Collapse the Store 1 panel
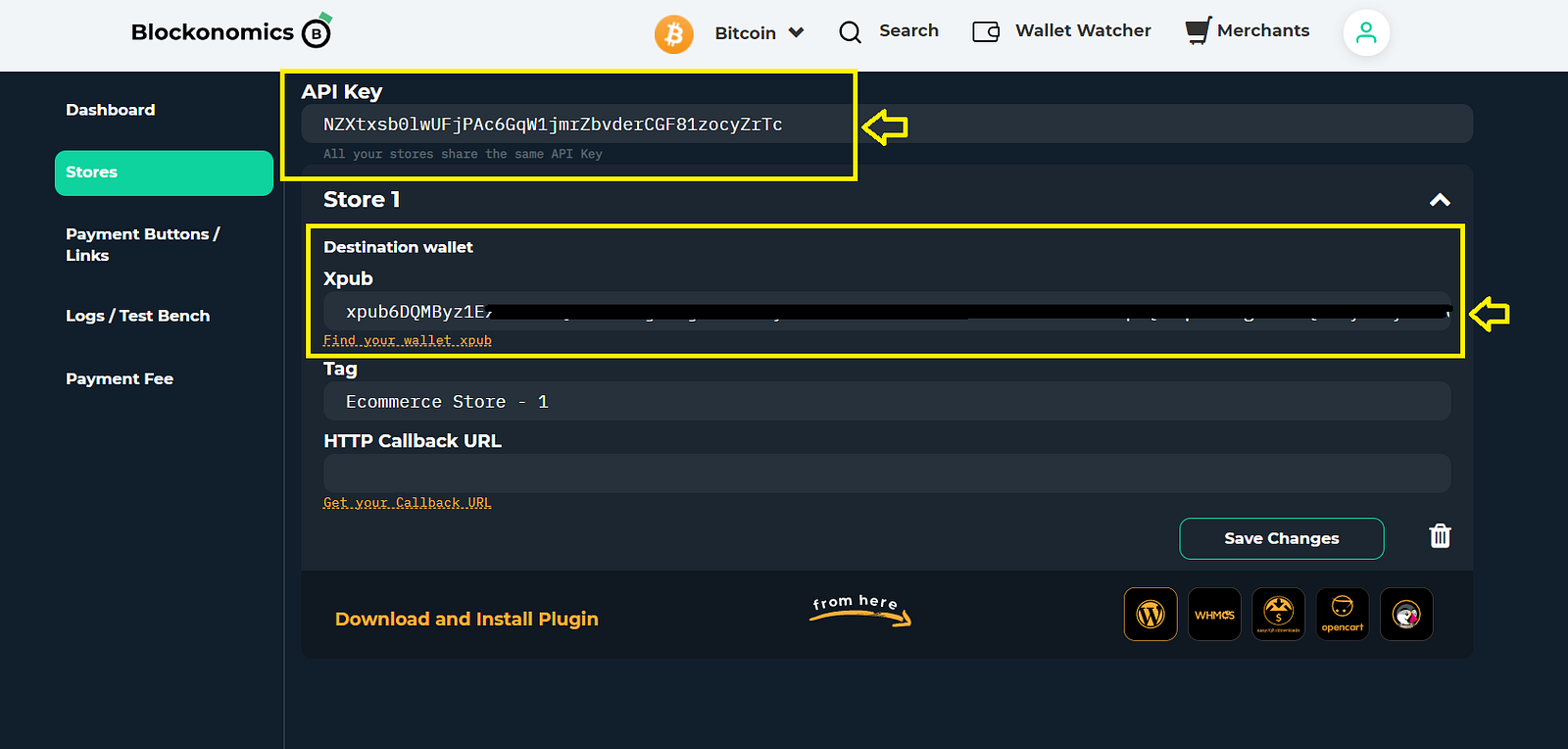This screenshot has height=749, width=1568. point(1440,200)
